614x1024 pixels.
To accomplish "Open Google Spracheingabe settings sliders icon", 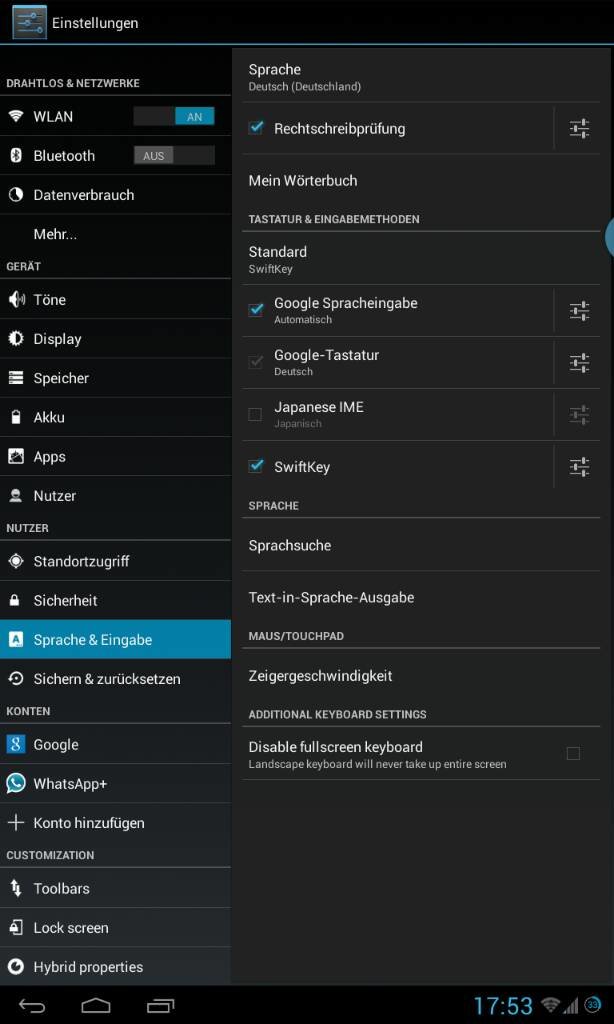I will (579, 311).
